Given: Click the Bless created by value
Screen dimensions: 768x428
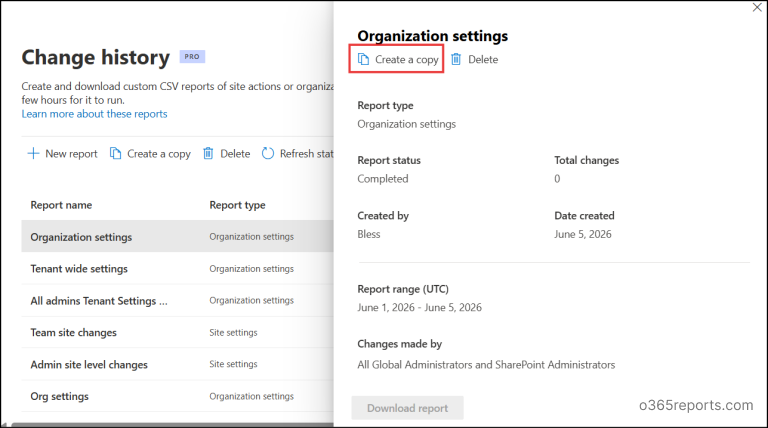Looking at the screenshot, I should pyautogui.click(x=369, y=234).
